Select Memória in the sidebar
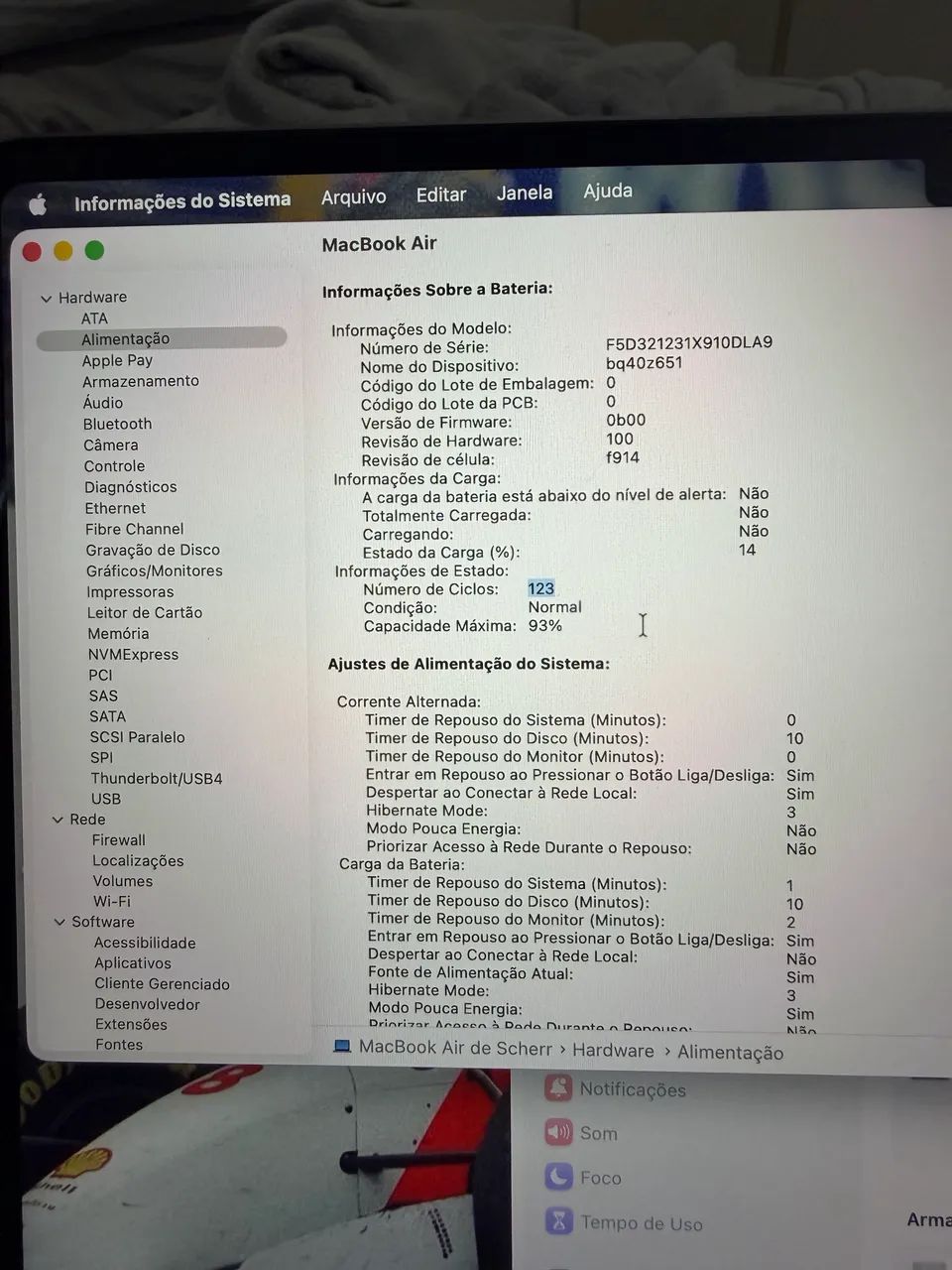The image size is (952, 1270). coord(118,633)
